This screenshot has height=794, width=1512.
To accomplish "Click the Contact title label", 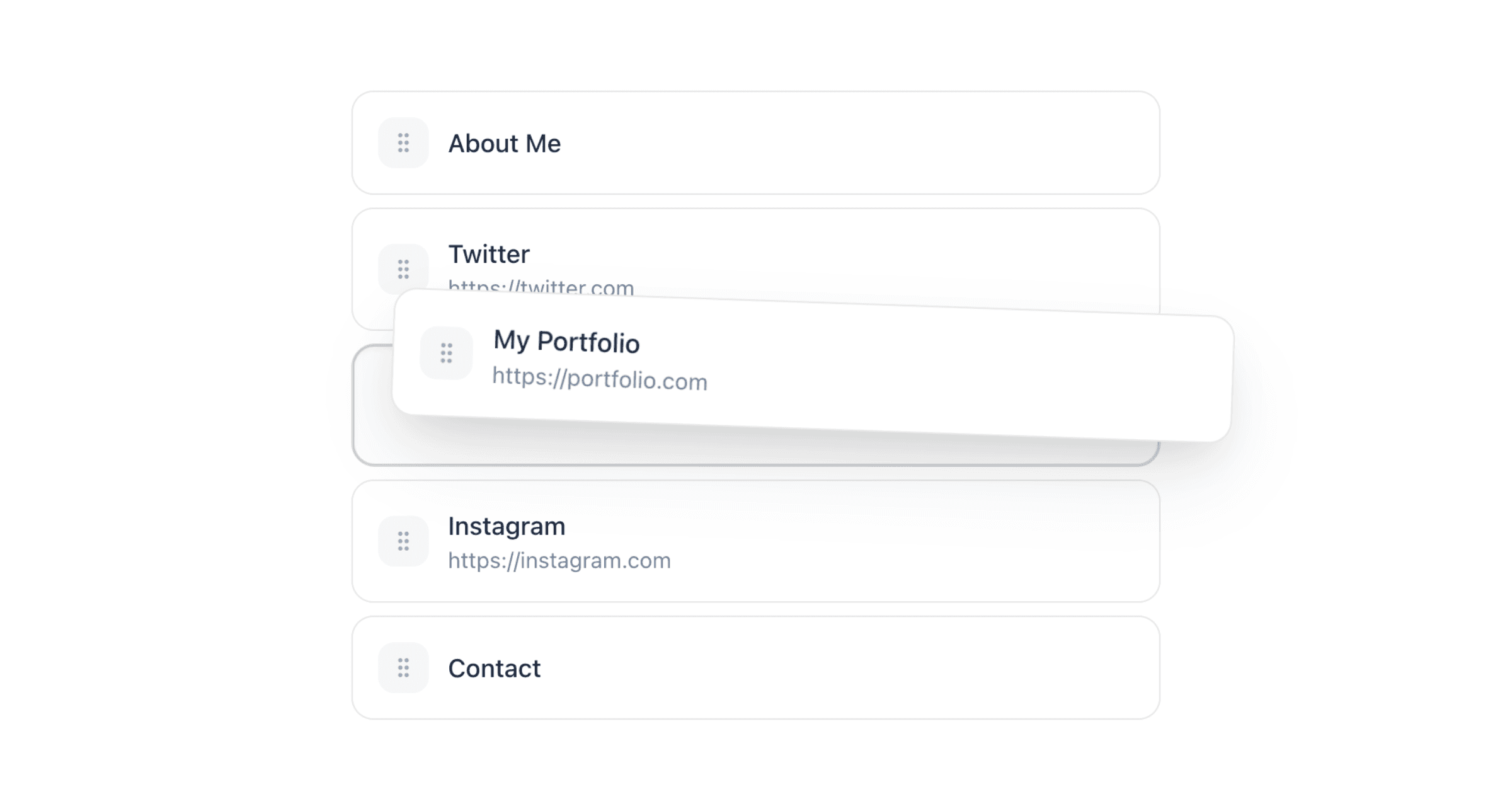I will (494, 669).
